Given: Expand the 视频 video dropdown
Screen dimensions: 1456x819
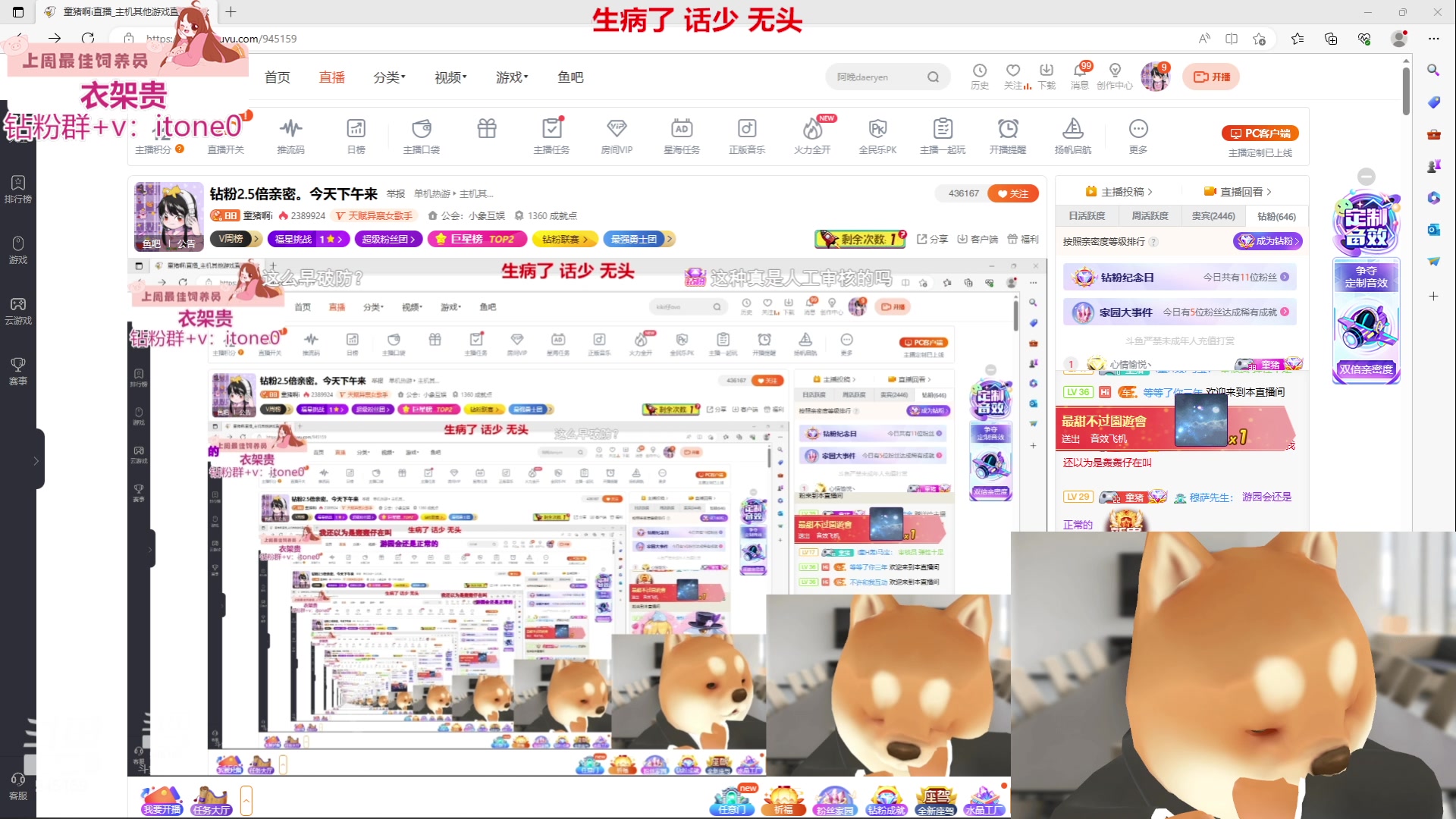Looking at the screenshot, I should pyautogui.click(x=448, y=77).
